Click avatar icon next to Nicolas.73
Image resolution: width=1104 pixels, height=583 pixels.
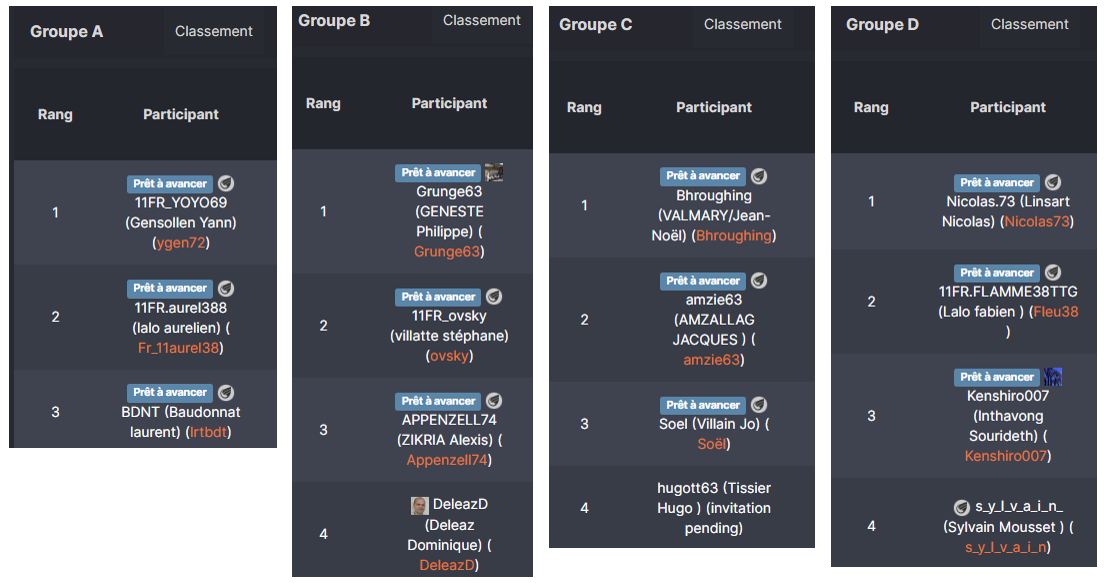click(x=1053, y=182)
